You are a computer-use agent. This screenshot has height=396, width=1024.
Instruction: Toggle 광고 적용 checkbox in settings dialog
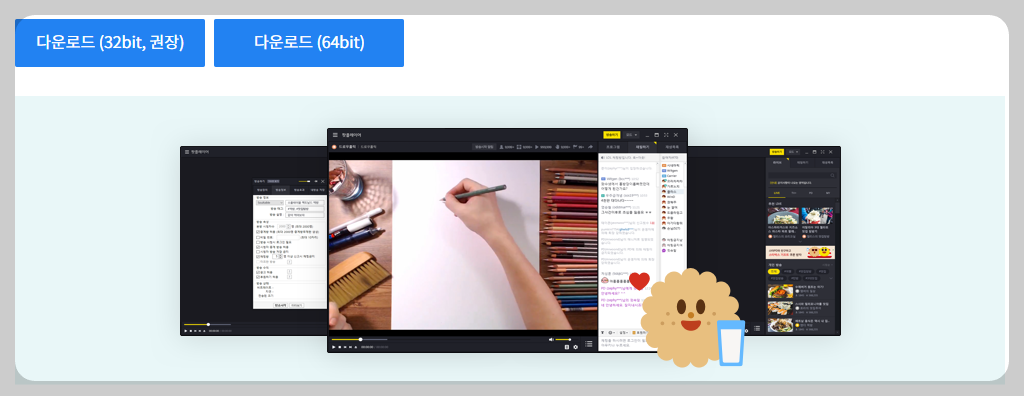pyautogui.click(x=258, y=272)
